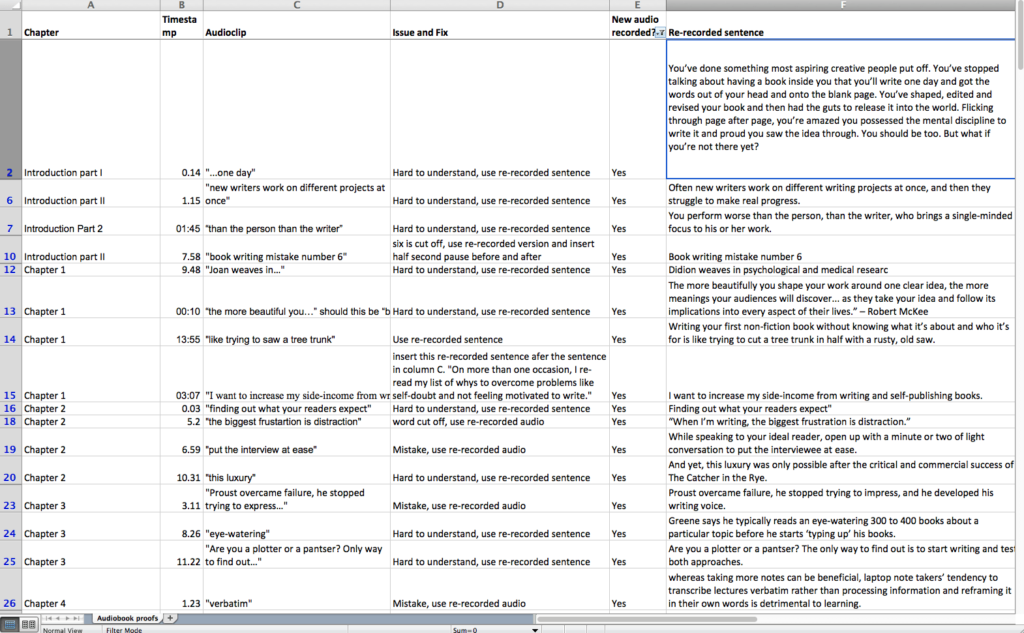This screenshot has height=633, width=1024.
Task: Click the Select All corner box
Action: 10,5
